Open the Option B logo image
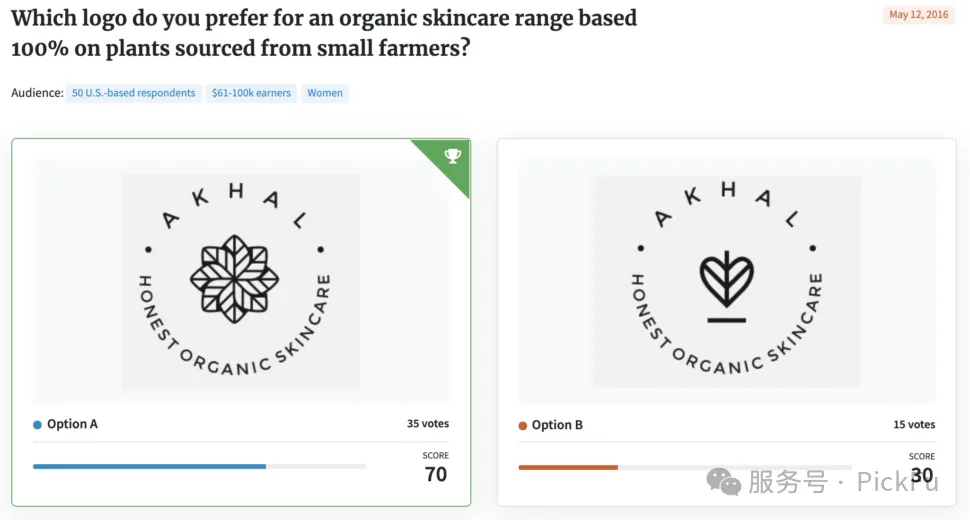This screenshot has width=970, height=520. pos(727,282)
